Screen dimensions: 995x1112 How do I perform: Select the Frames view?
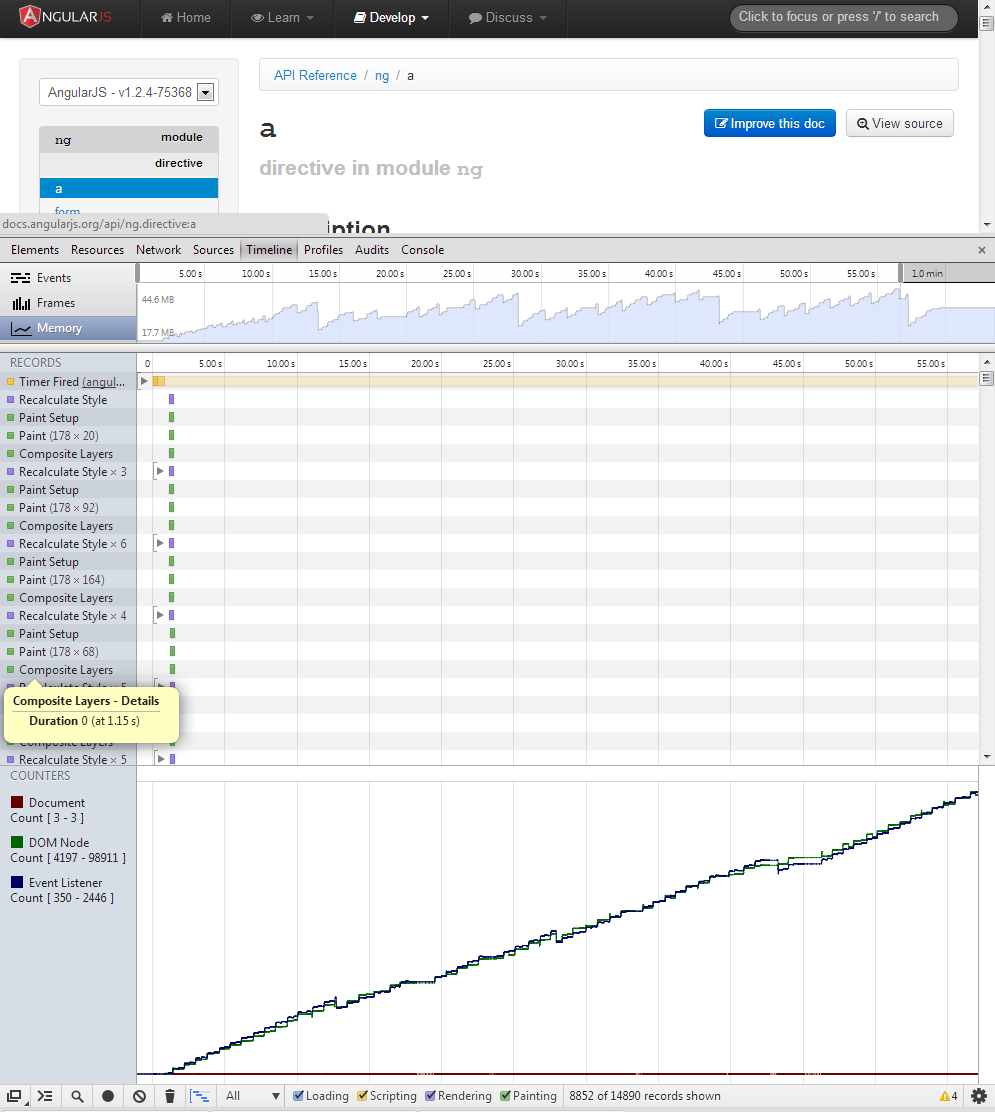[68, 303]
